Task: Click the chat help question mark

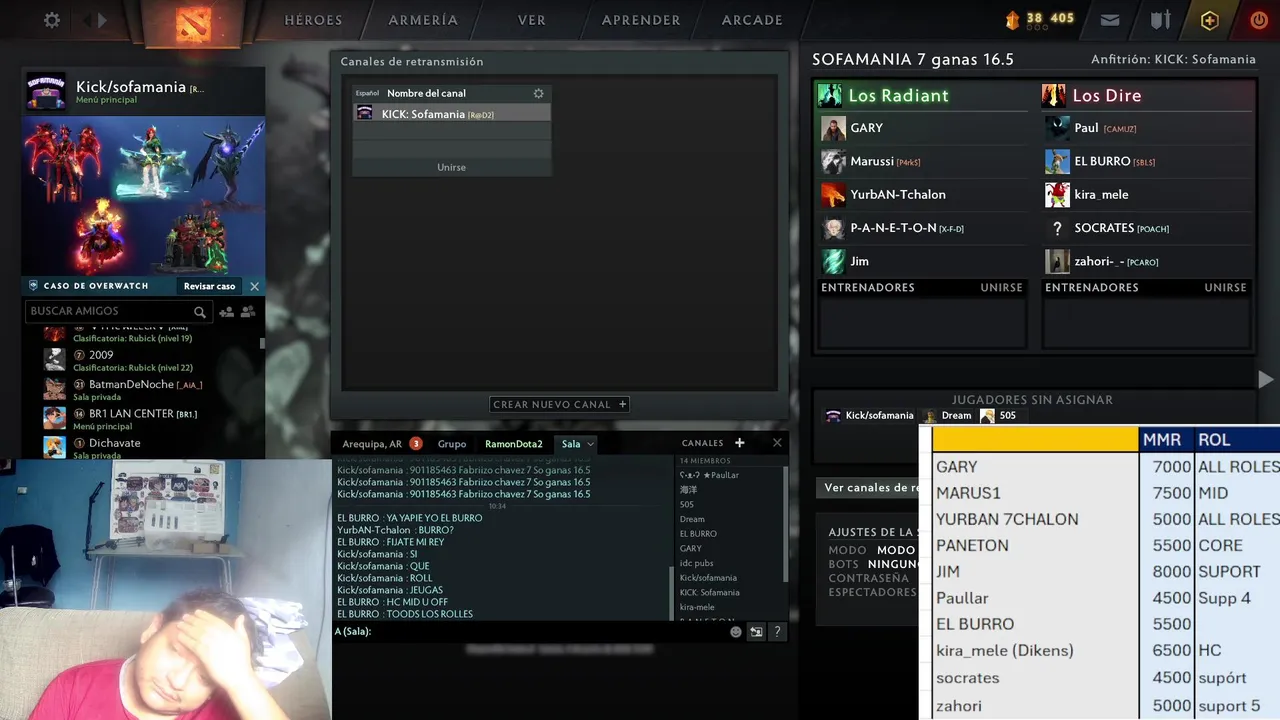Action: coord(777,632)
